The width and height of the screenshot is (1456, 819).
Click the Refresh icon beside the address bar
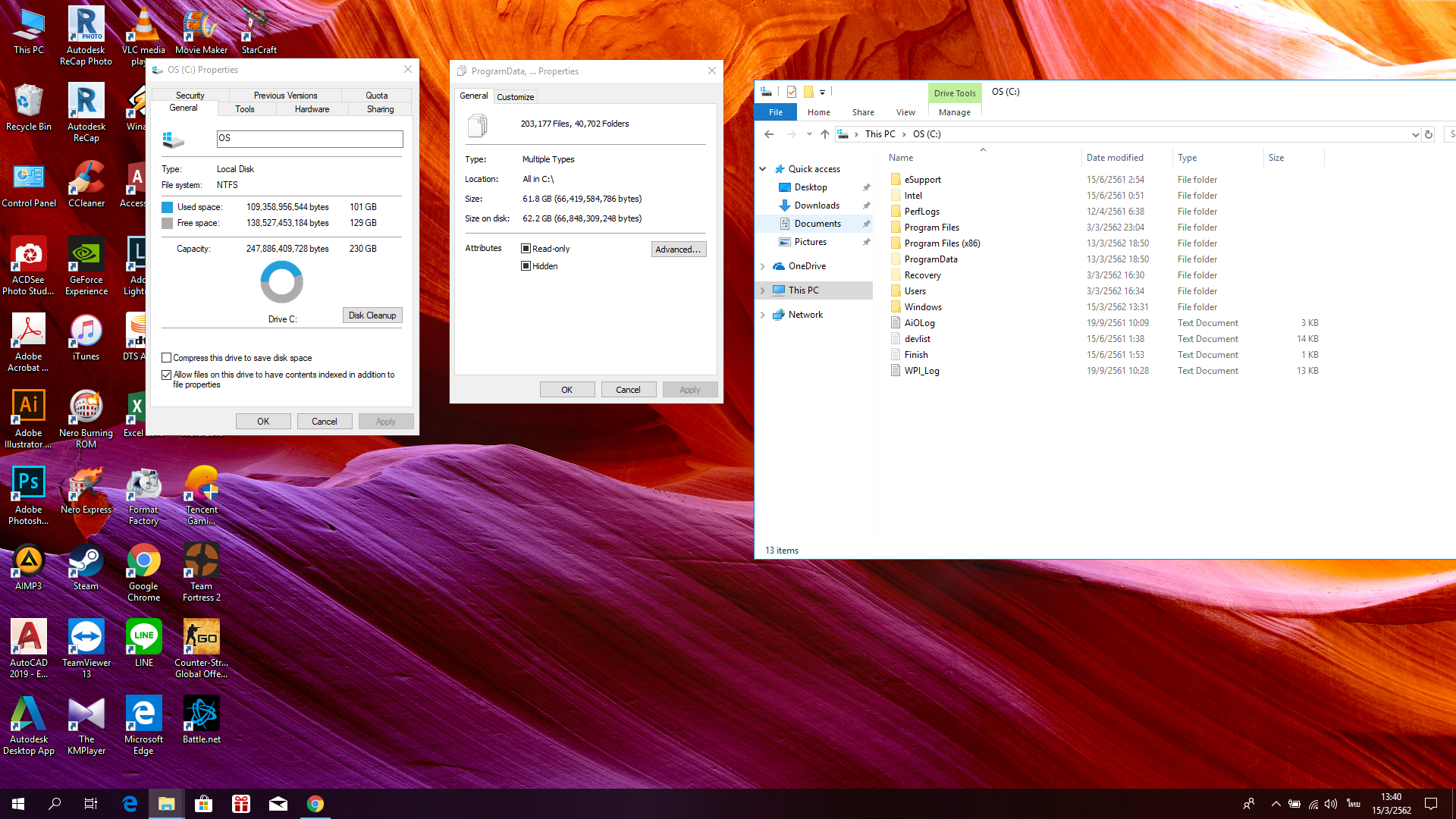[x=1429, y=134]
